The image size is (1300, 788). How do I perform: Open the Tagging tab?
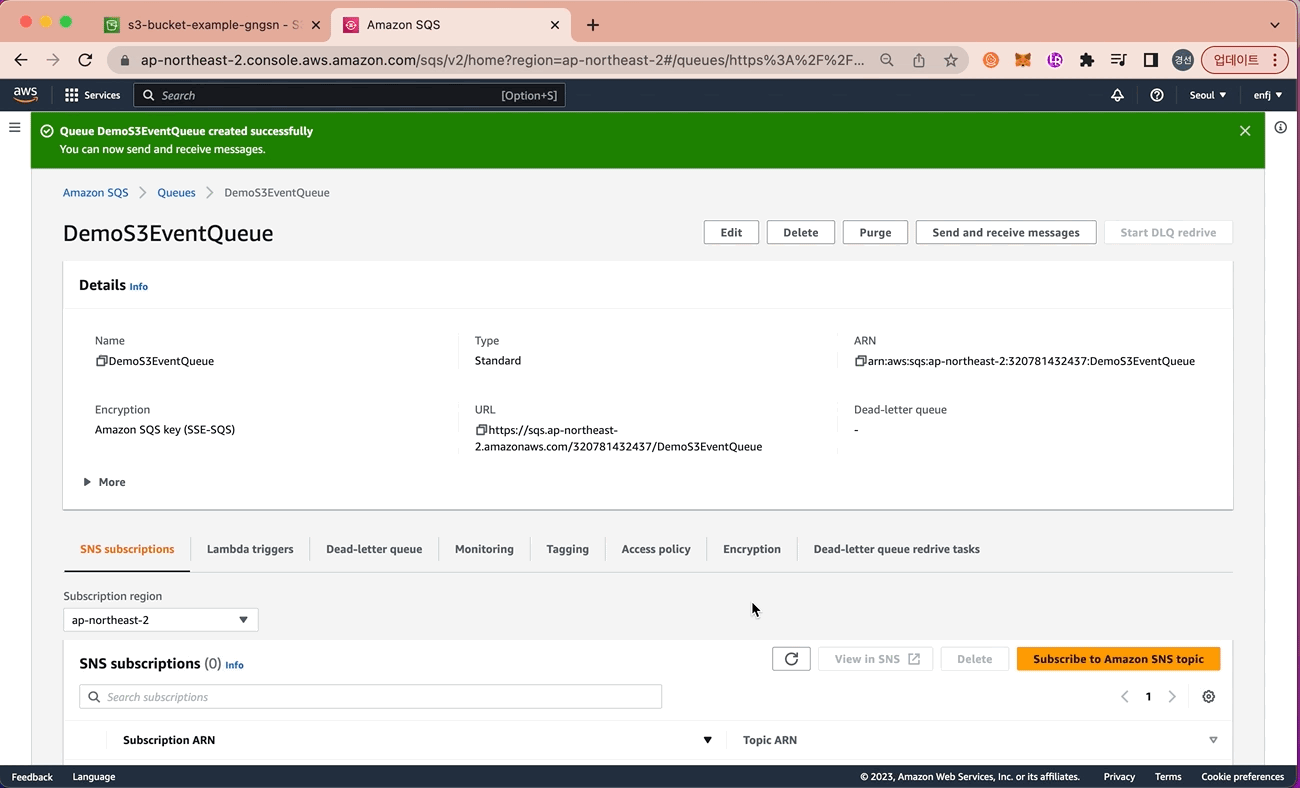[568, 549]
